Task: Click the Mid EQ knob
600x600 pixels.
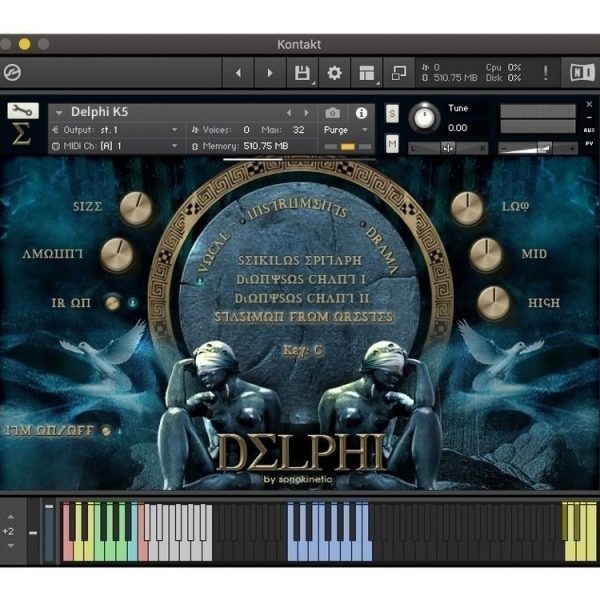Action: coord(486,254)
